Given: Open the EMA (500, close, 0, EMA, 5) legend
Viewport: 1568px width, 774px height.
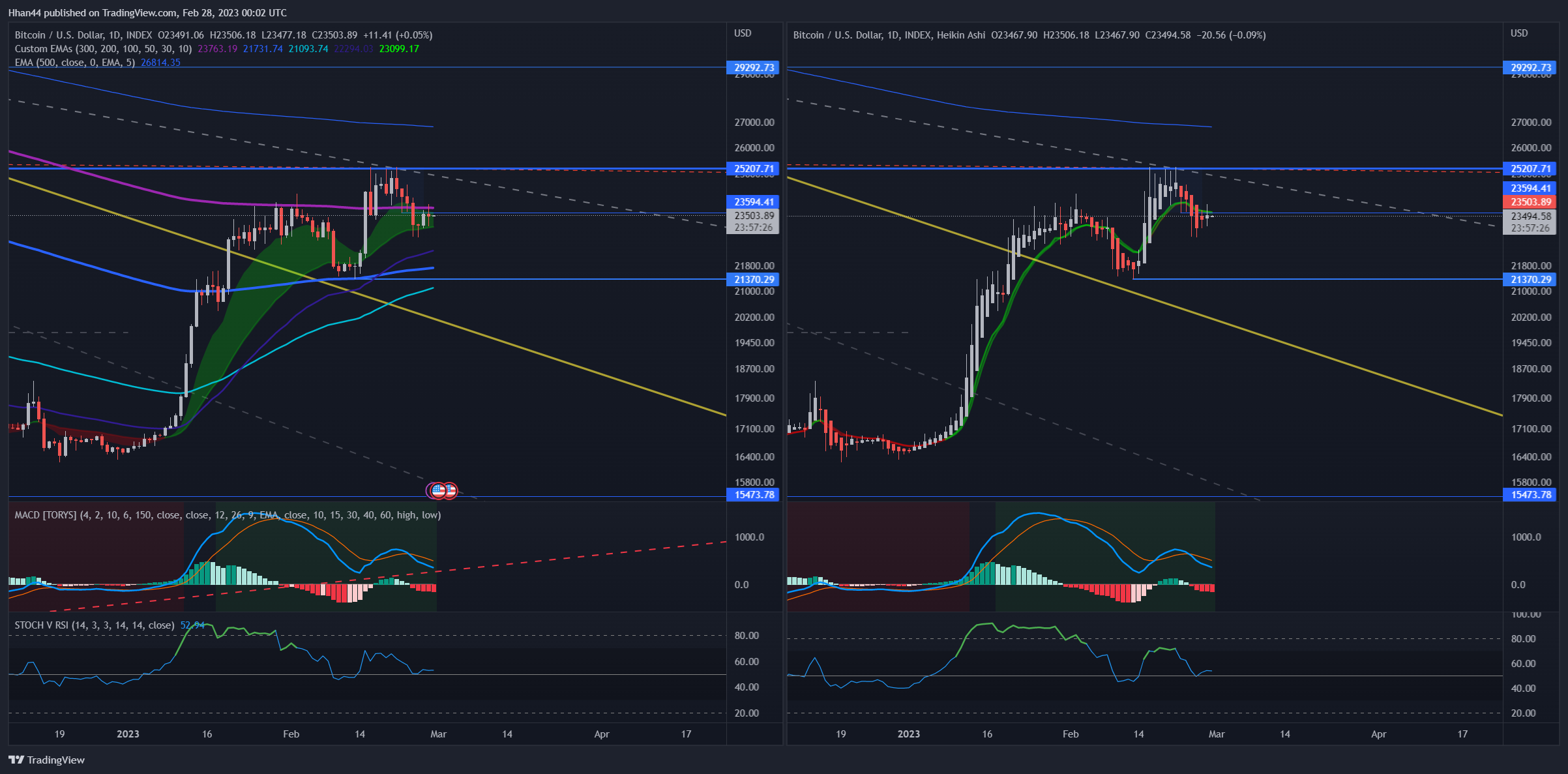Looking at the screenshot, I should coord(75,63).
